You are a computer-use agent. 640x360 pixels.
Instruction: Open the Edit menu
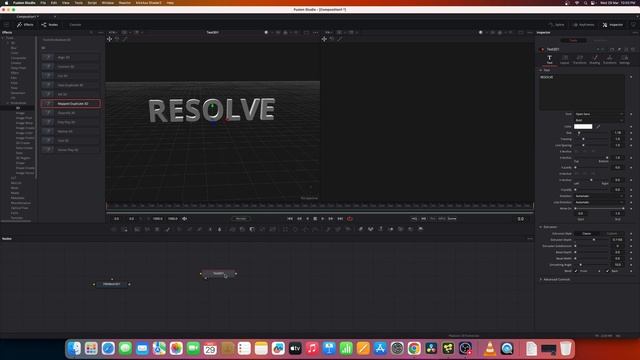(x=53, y=2)
